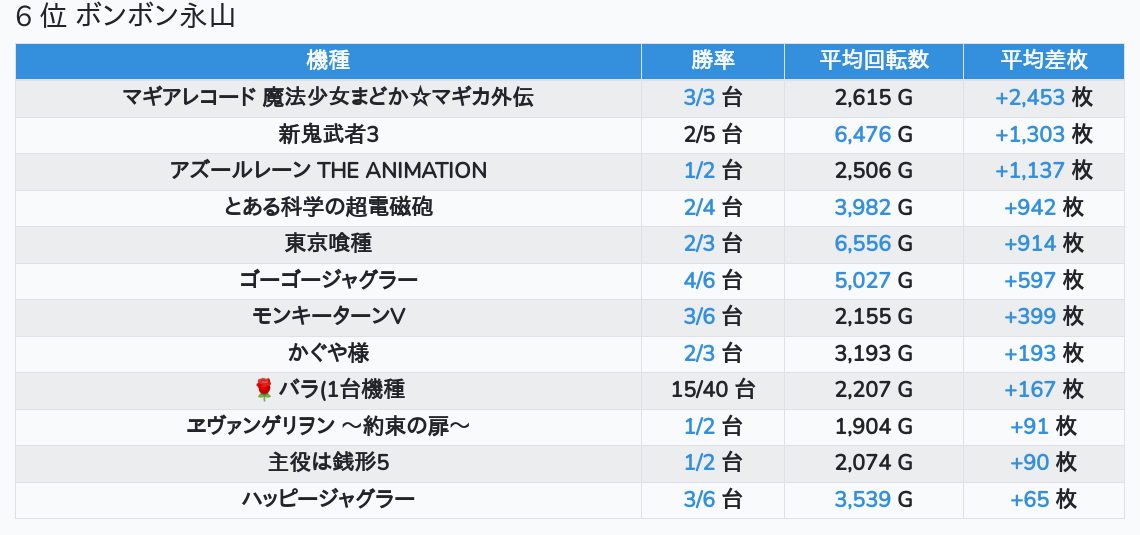Click the 平均差枚 column header
This screenshot has height=535, width=1140.
pyautogui.click(x=1044, y=61)
